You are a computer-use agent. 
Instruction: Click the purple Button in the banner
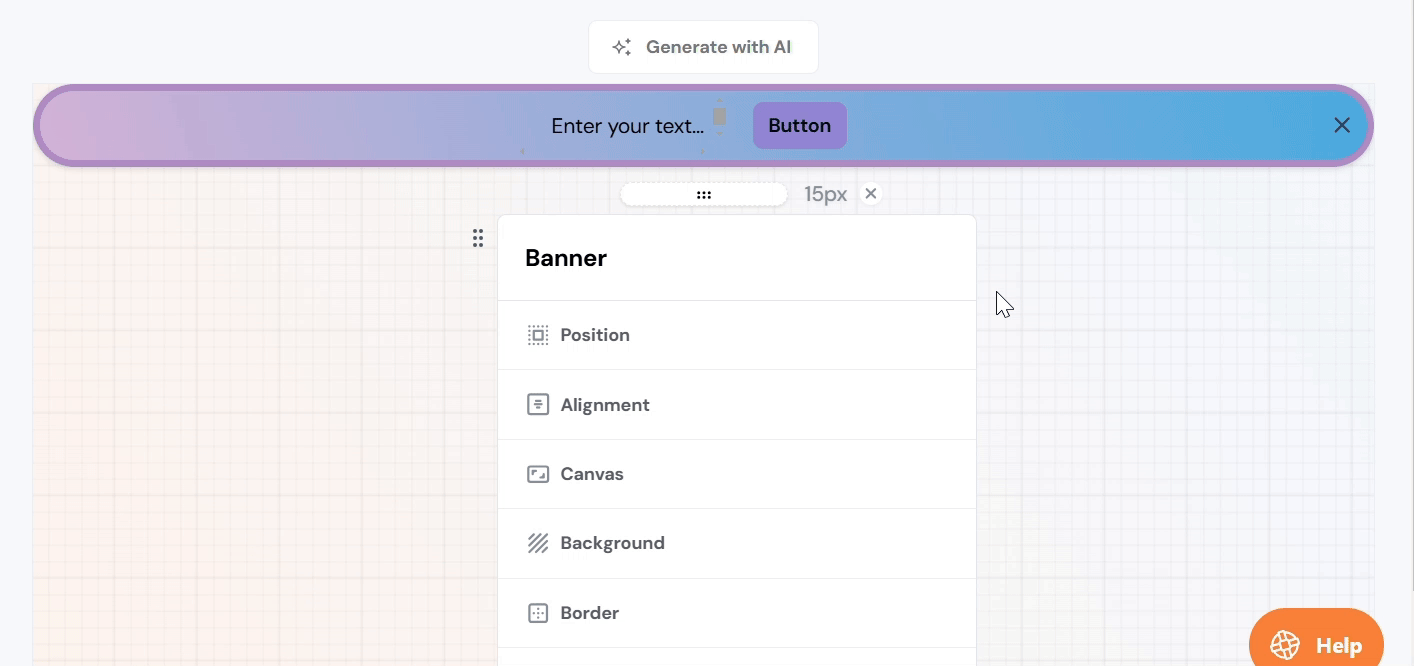coord(799,126)
